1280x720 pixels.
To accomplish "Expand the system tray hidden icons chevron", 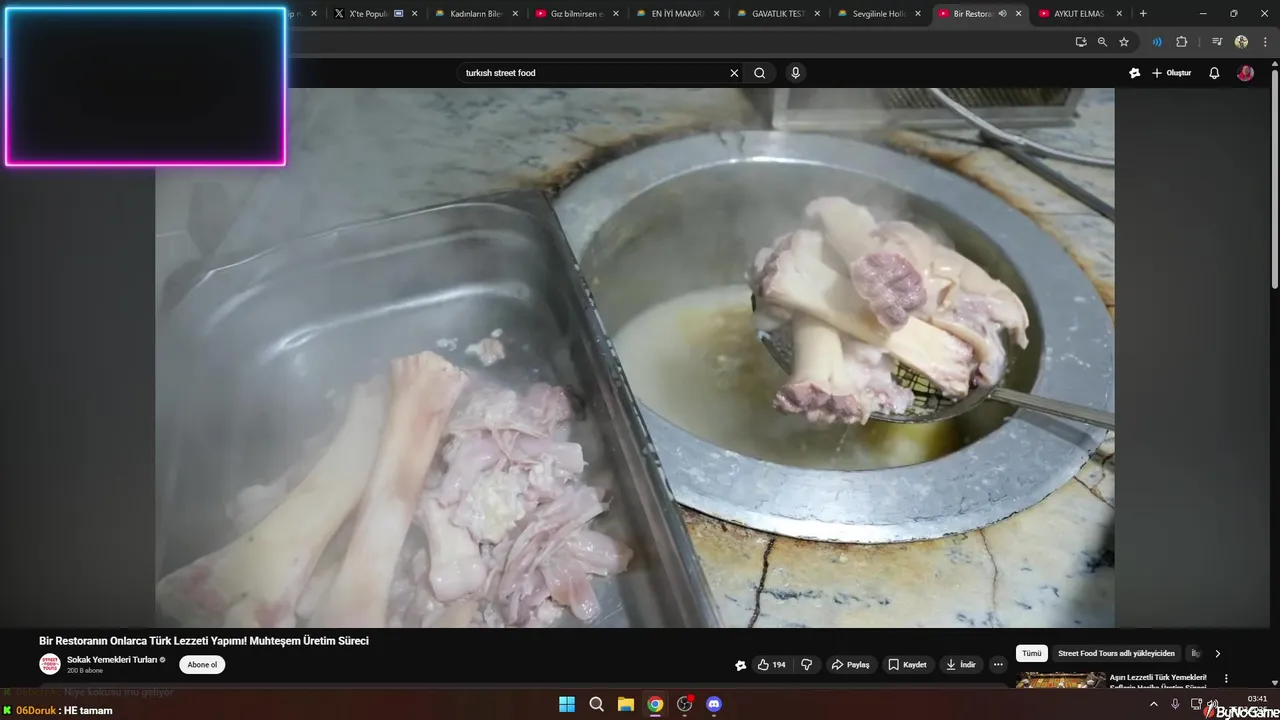I will click(x=1155, y=704).
